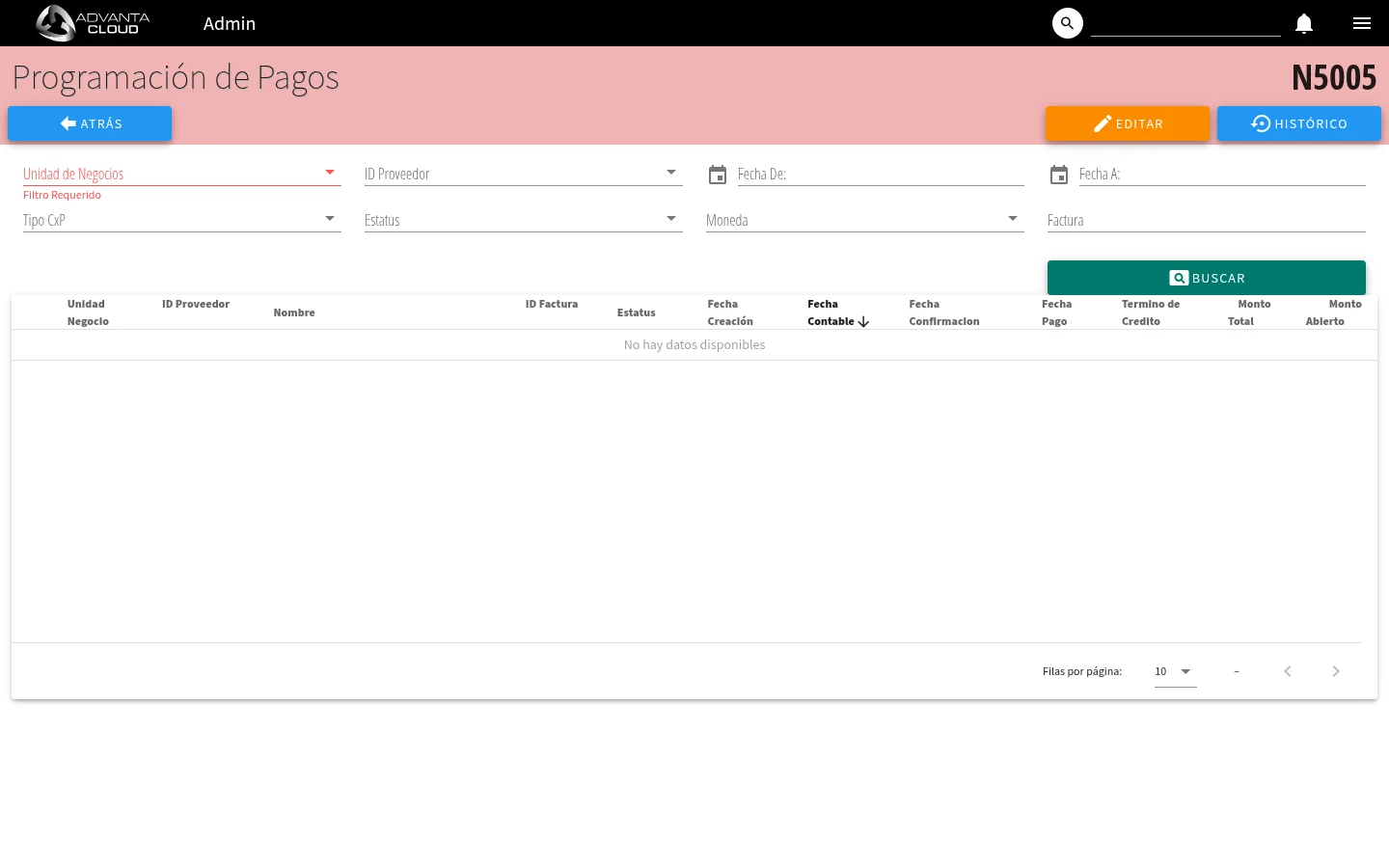Go to next page arrow
Viewport: 1389px width, 868px height.
coord(1336,671)
